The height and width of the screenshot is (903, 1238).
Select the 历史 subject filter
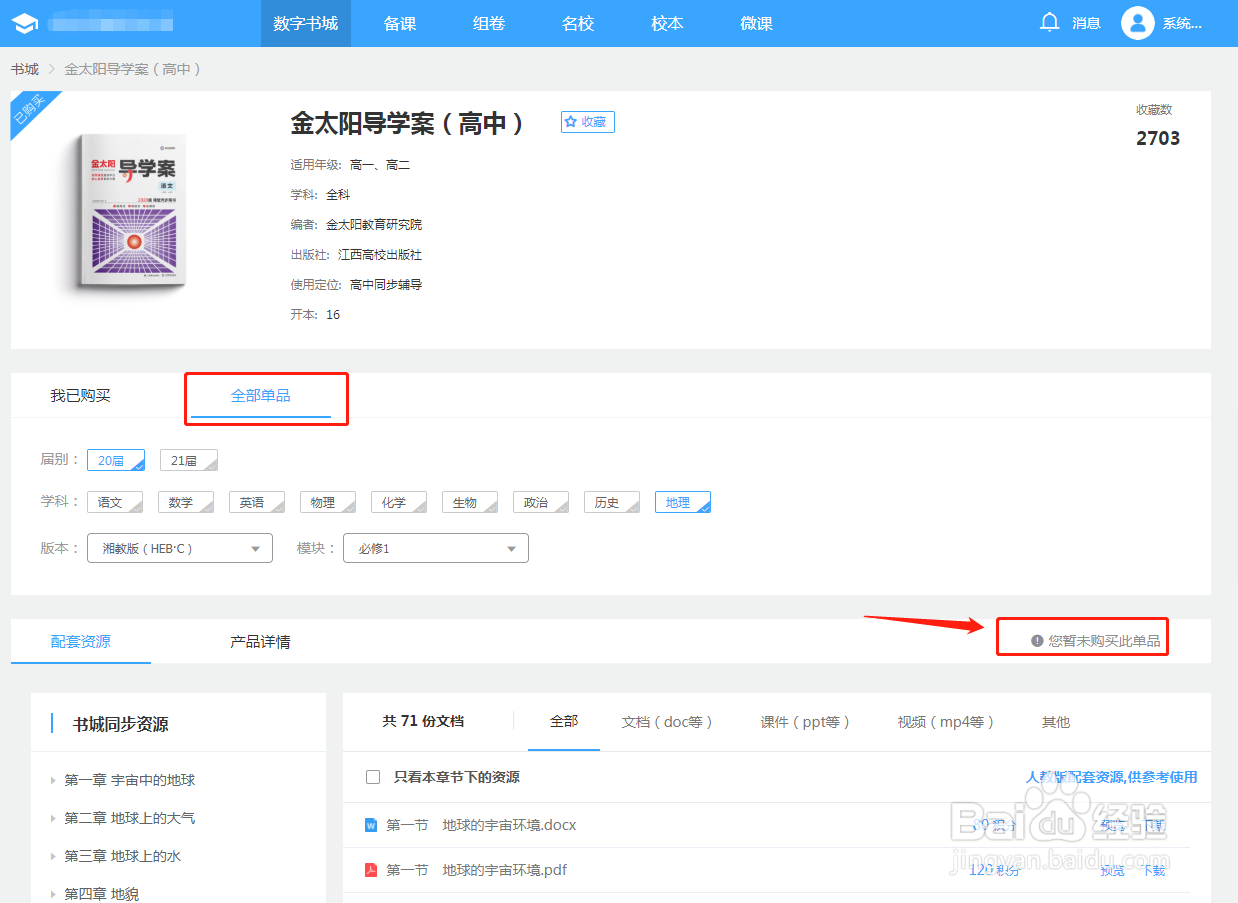612,502
